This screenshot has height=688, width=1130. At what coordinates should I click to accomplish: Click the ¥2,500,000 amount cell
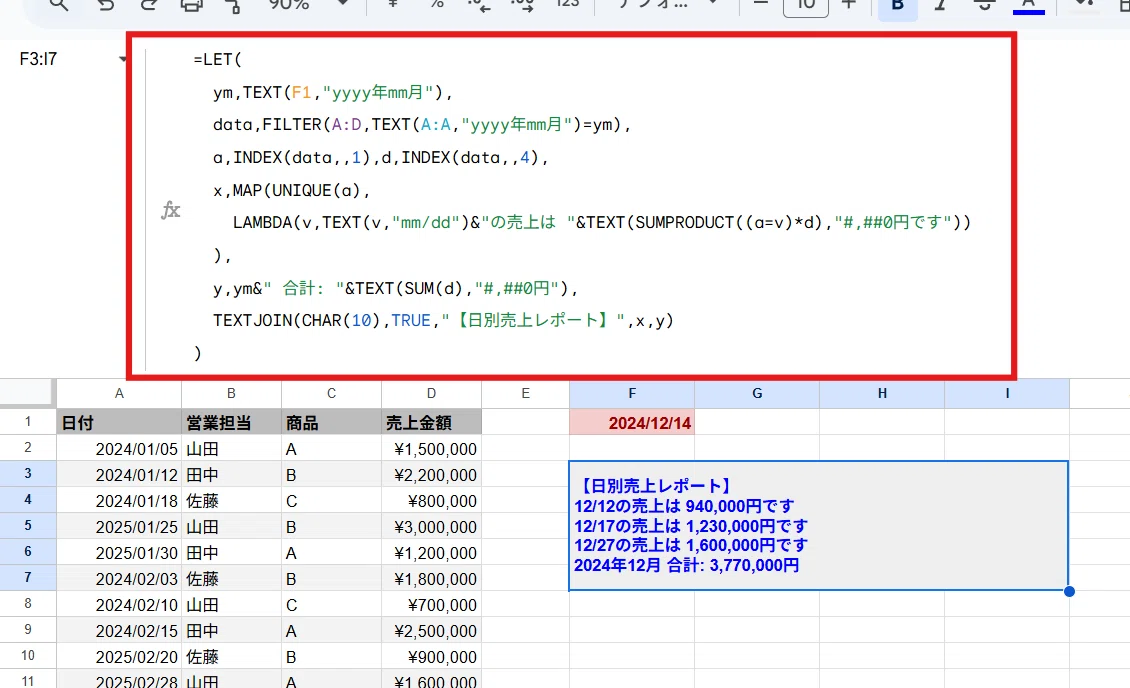click(x=431, y=630)
